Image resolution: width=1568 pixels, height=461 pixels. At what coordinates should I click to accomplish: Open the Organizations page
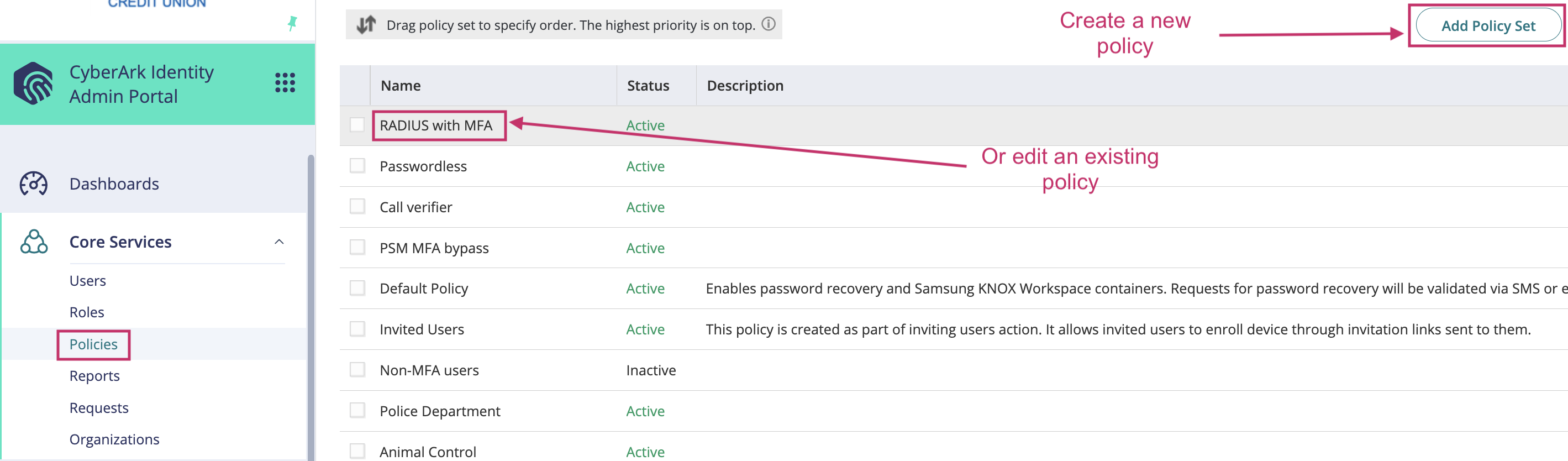(114, 439)
